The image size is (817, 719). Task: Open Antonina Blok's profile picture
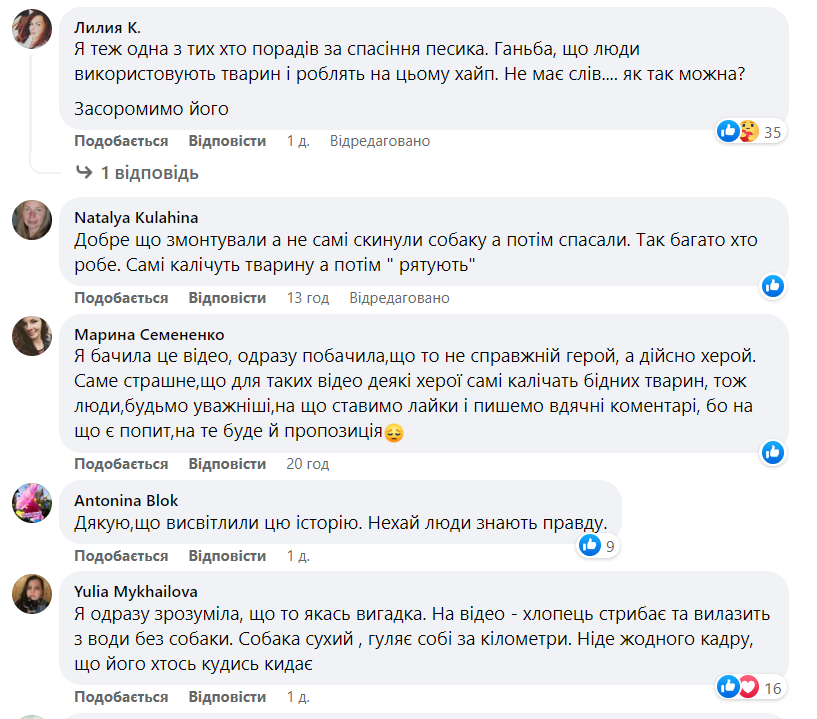point(31,504)
